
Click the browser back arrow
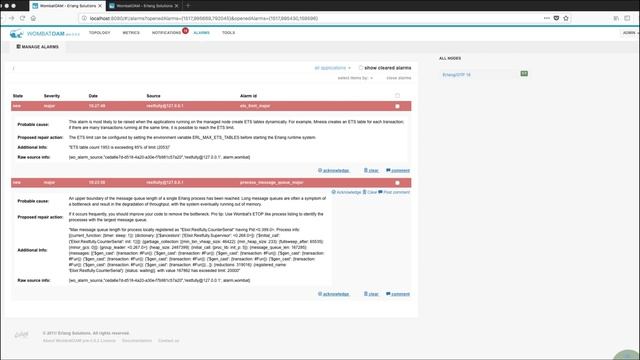(2, 18)
